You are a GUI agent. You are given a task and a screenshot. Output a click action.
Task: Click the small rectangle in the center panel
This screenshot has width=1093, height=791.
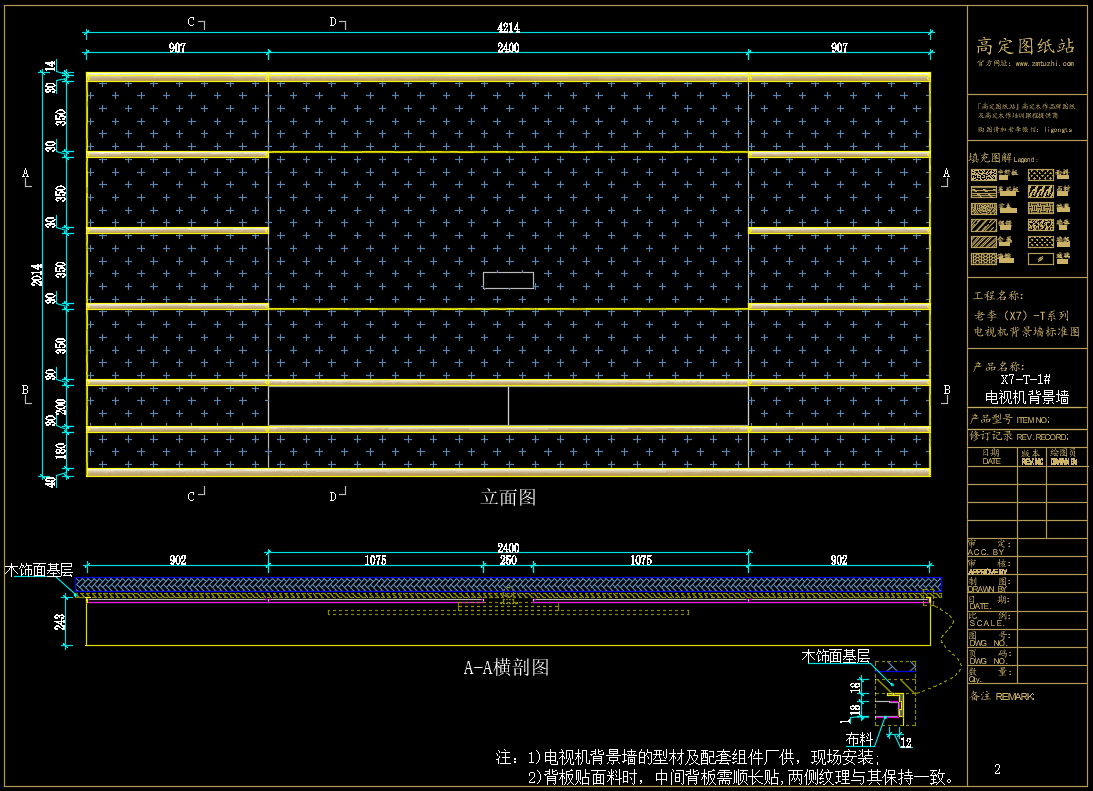(508, 280)
